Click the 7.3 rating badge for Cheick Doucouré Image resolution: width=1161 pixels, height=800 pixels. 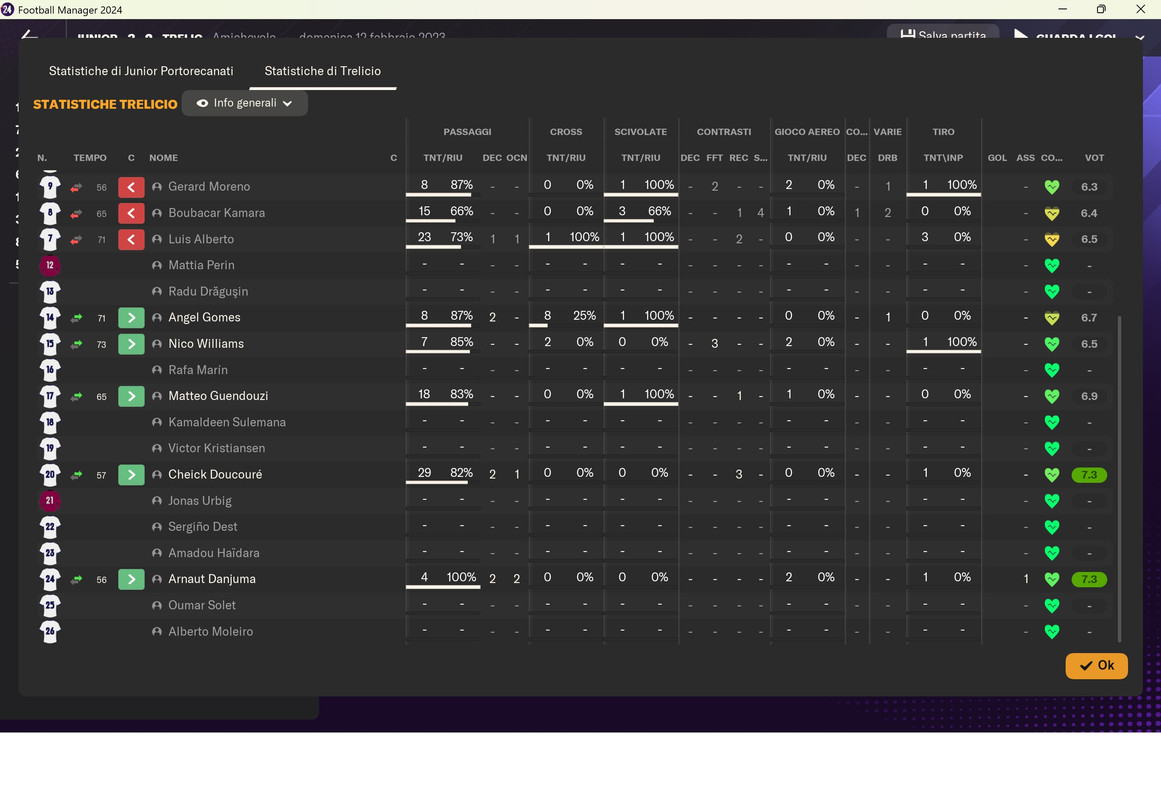1088,475
